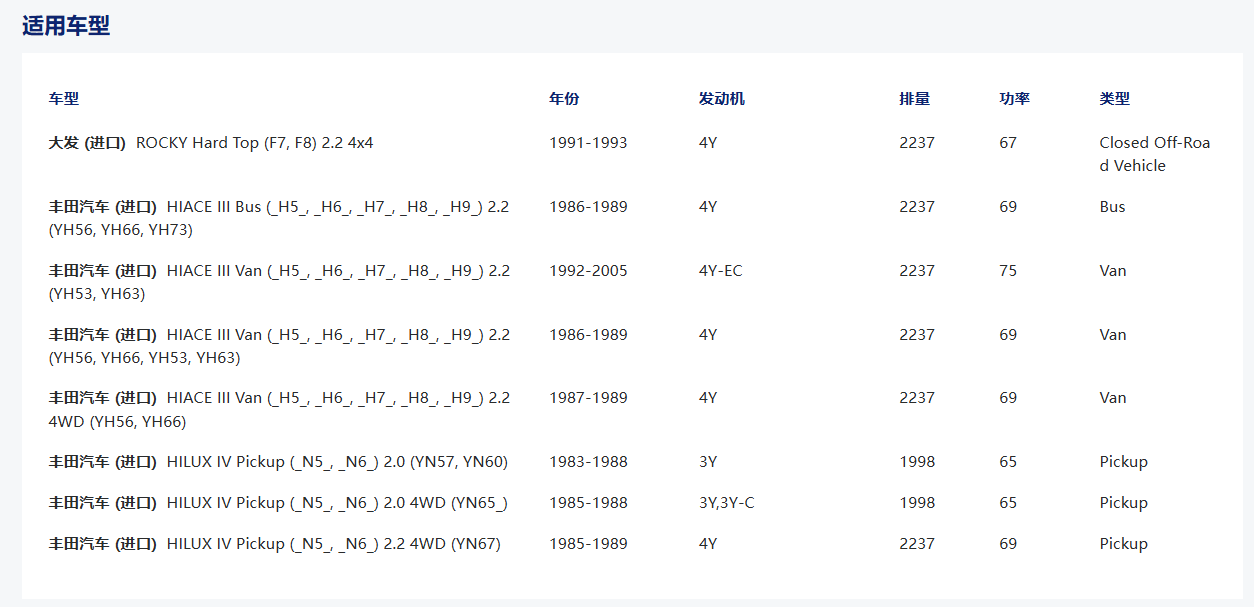Select the 1992-2005 year range cell
This screenshot has width=1254, height=607.
588,271
